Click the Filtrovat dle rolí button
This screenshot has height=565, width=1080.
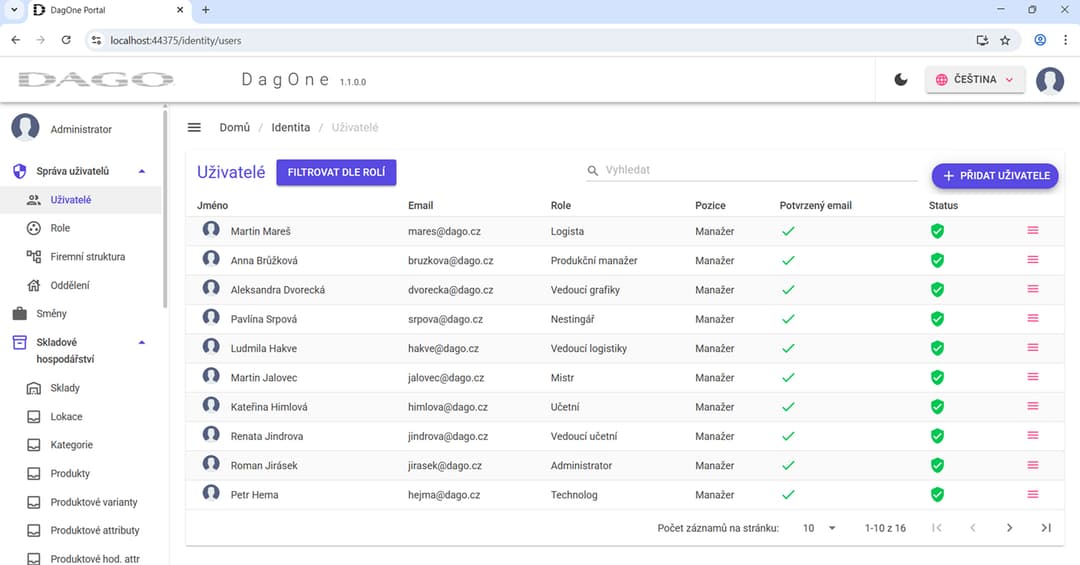coord(336,172)
